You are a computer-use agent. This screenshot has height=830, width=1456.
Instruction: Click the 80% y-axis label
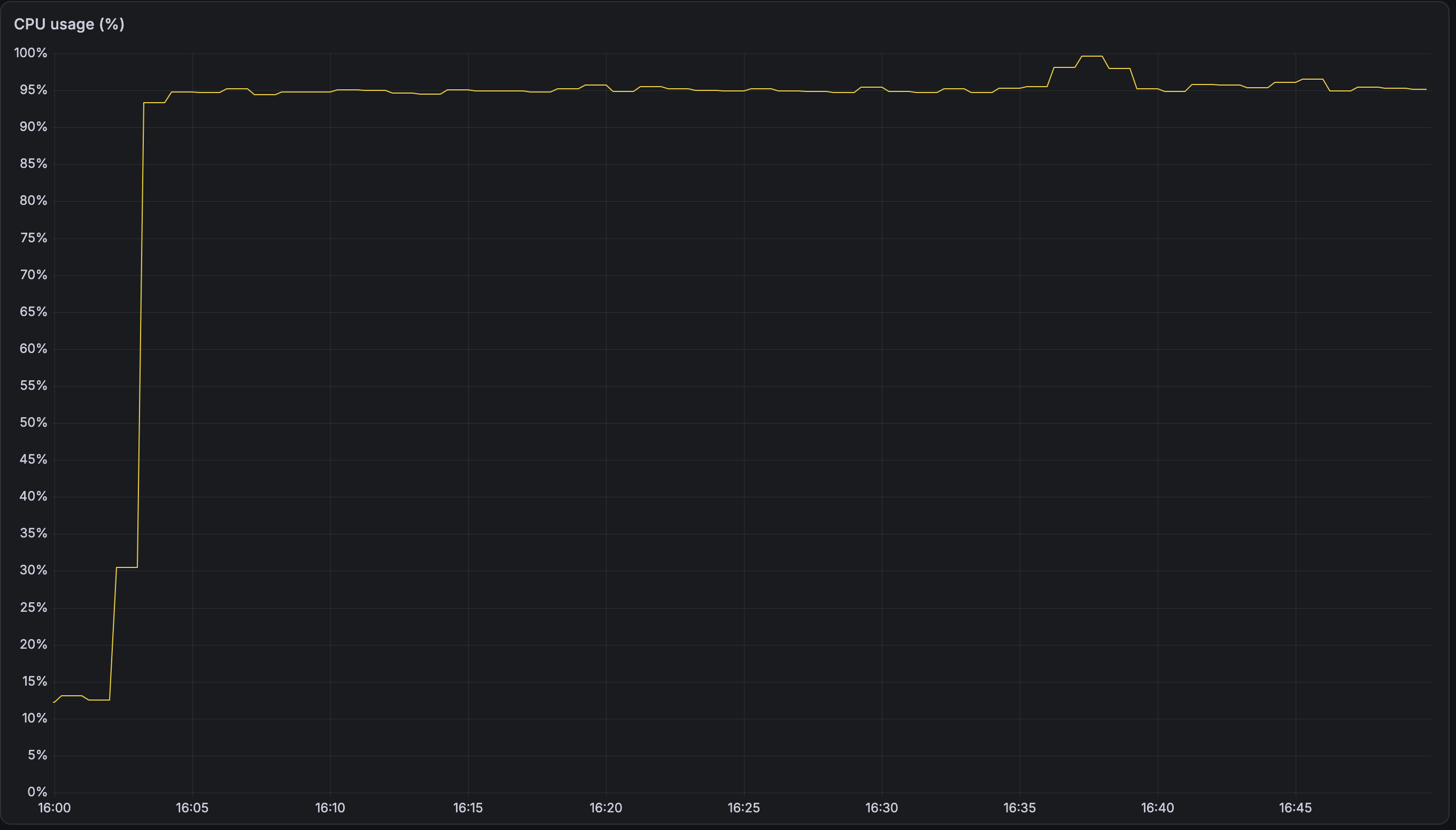pyautogui.click(x=34, y=201)
